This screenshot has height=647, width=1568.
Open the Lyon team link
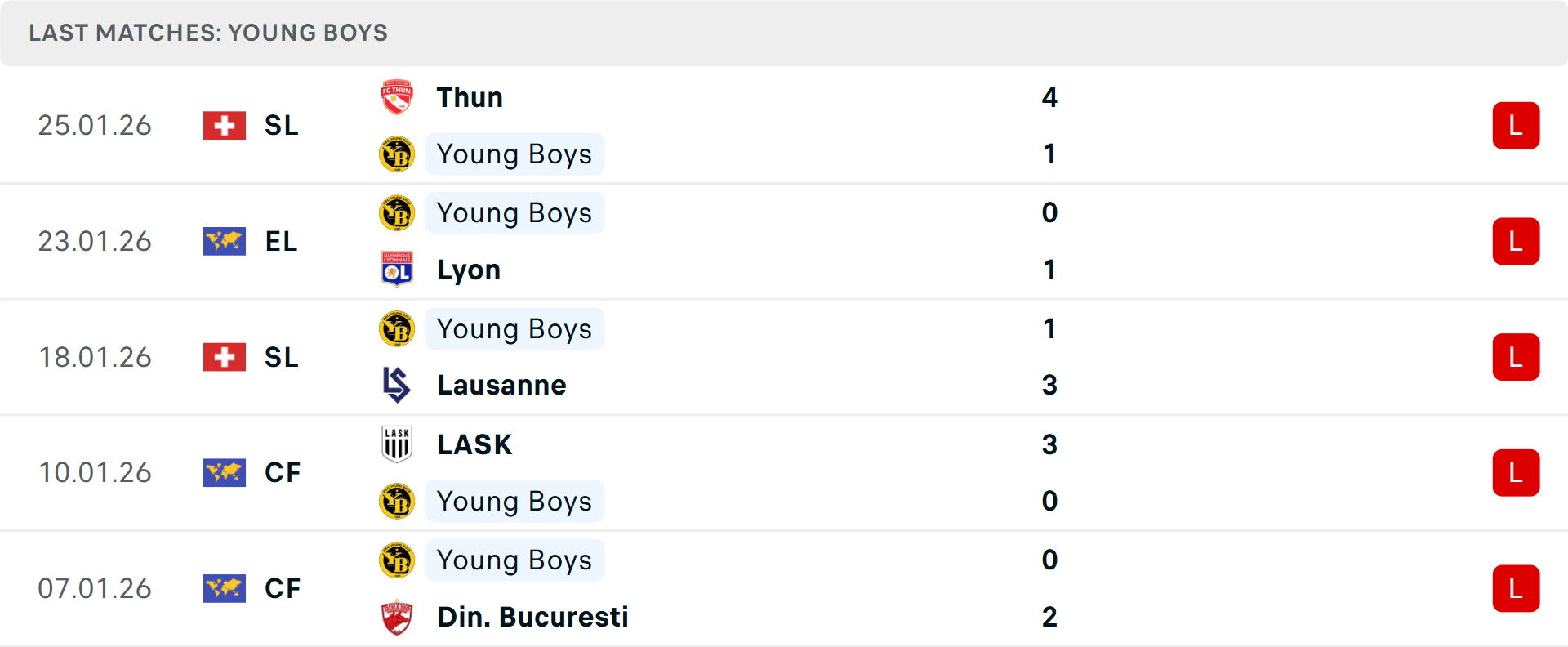point(469,270)
